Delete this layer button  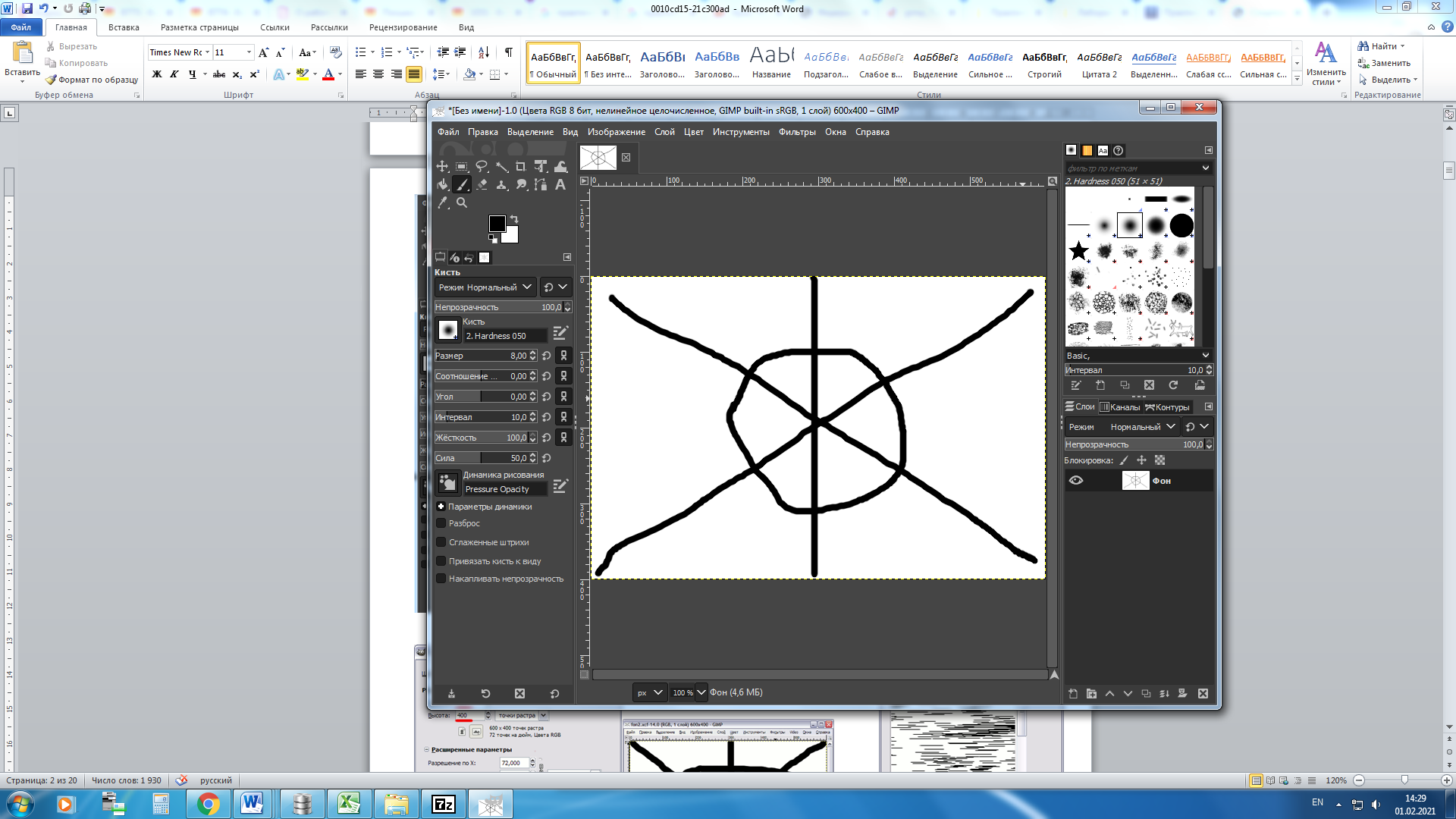pyautogui.click(x=1203, y=694)
